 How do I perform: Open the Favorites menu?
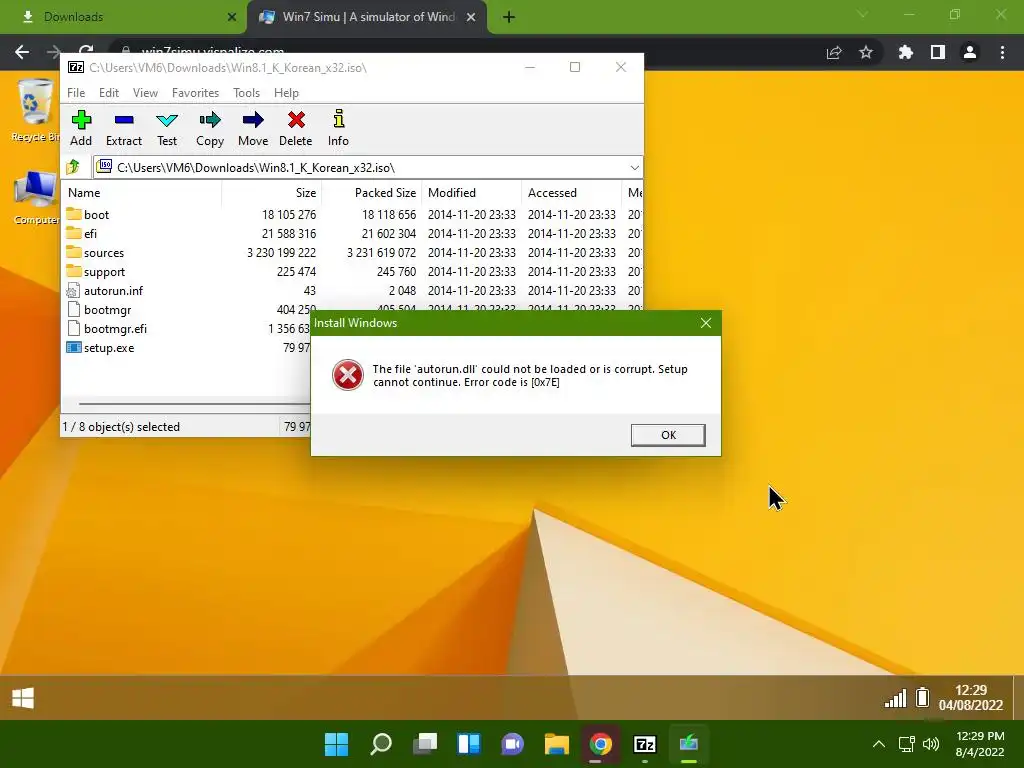[195, 93]
